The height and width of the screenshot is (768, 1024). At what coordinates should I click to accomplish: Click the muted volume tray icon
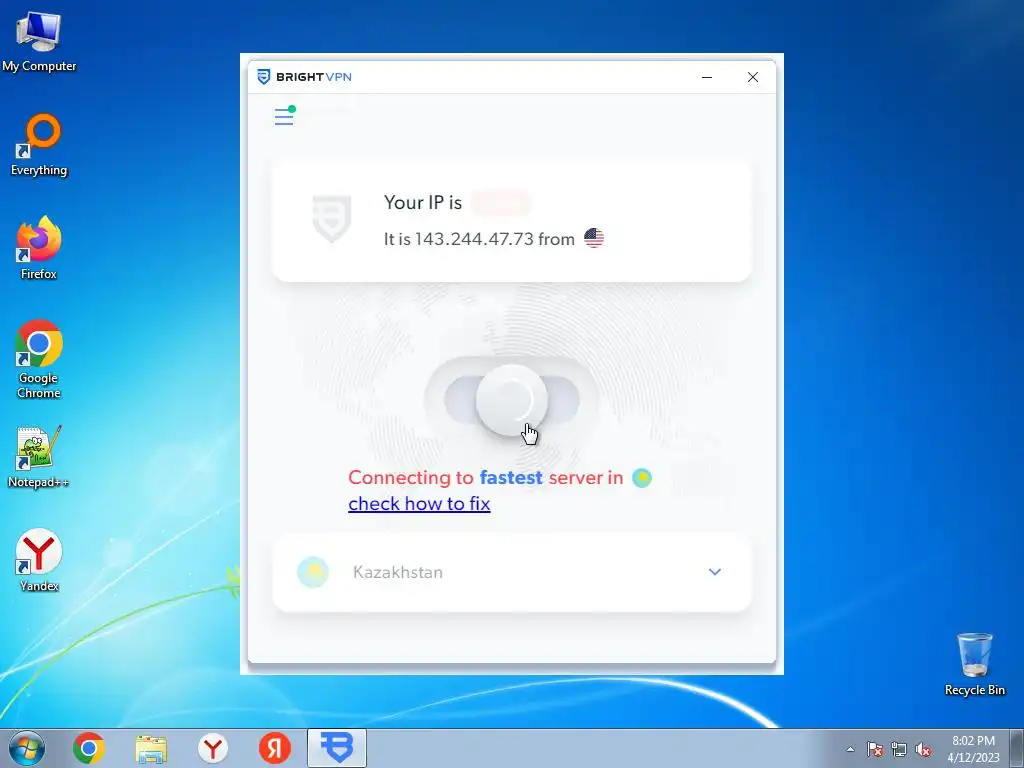point(923,749)
